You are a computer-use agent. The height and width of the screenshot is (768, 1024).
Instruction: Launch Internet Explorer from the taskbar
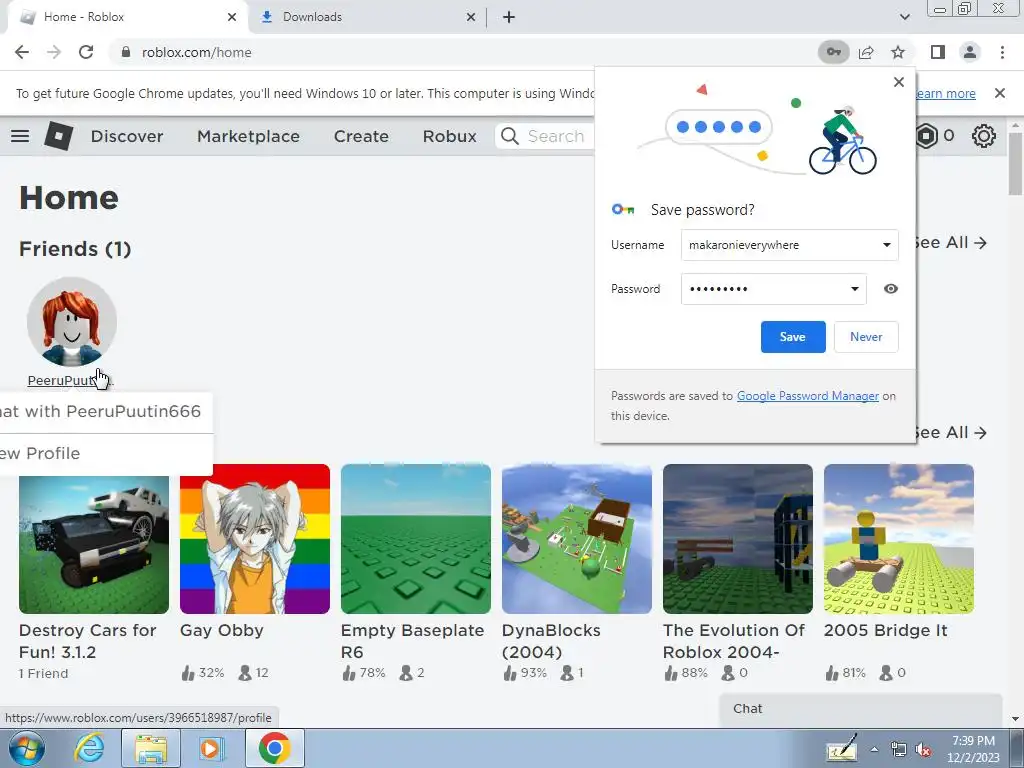tap(89, 748)
